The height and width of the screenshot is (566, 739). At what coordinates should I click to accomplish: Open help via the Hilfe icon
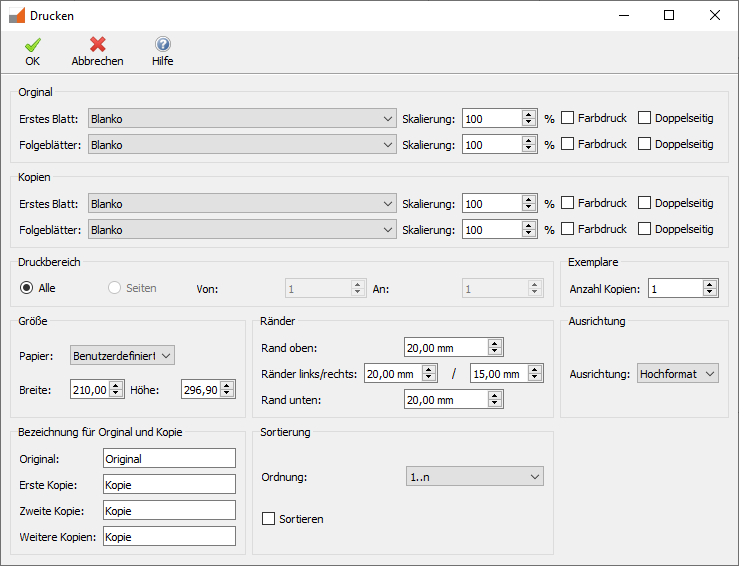(x=162, y=45)
